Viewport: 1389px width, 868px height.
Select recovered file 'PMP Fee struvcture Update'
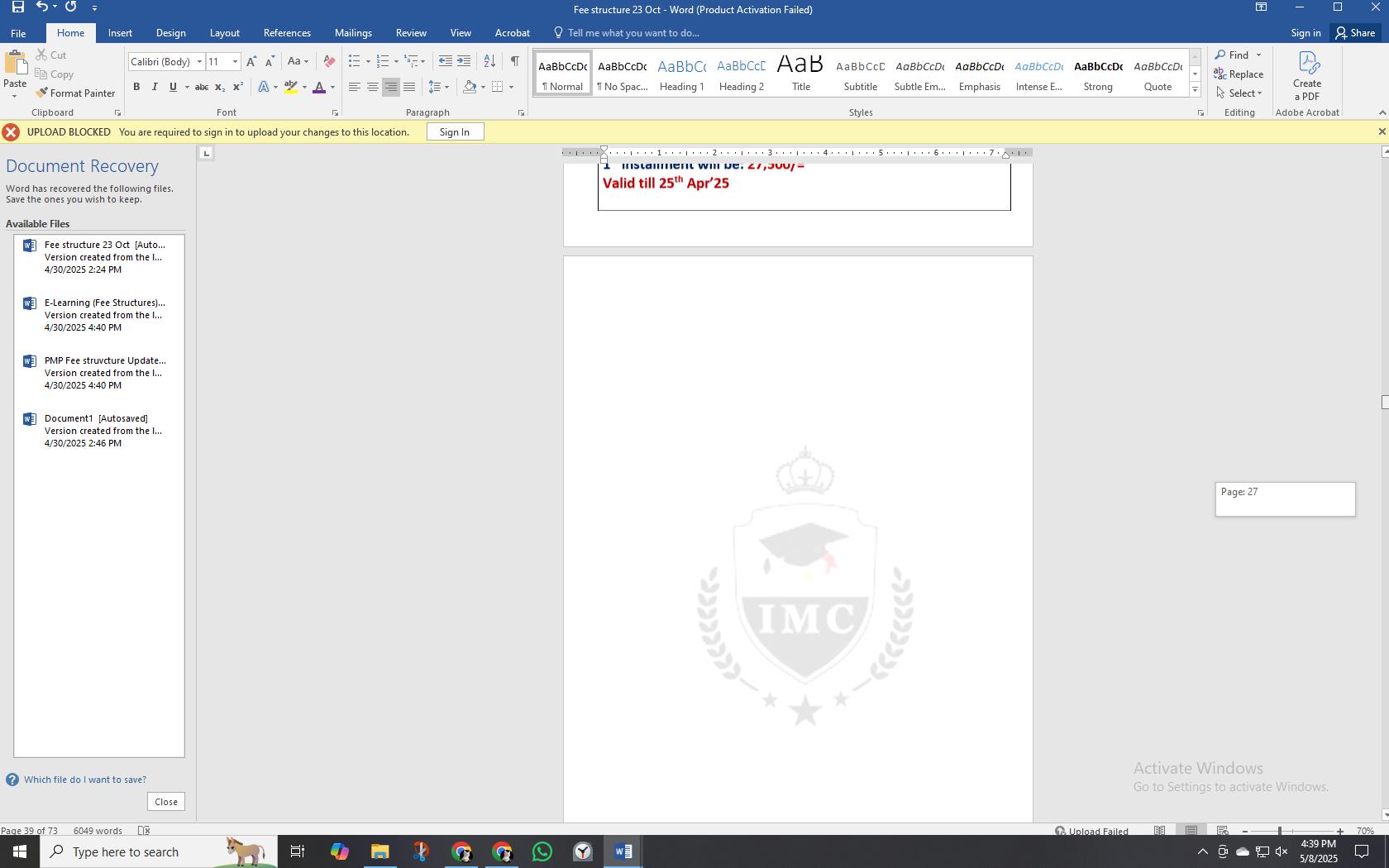99,373
